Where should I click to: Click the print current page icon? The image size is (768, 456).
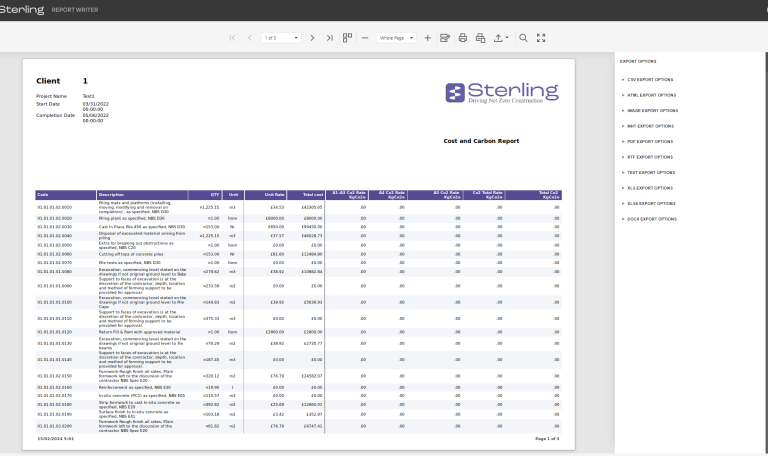coord(480,38)
